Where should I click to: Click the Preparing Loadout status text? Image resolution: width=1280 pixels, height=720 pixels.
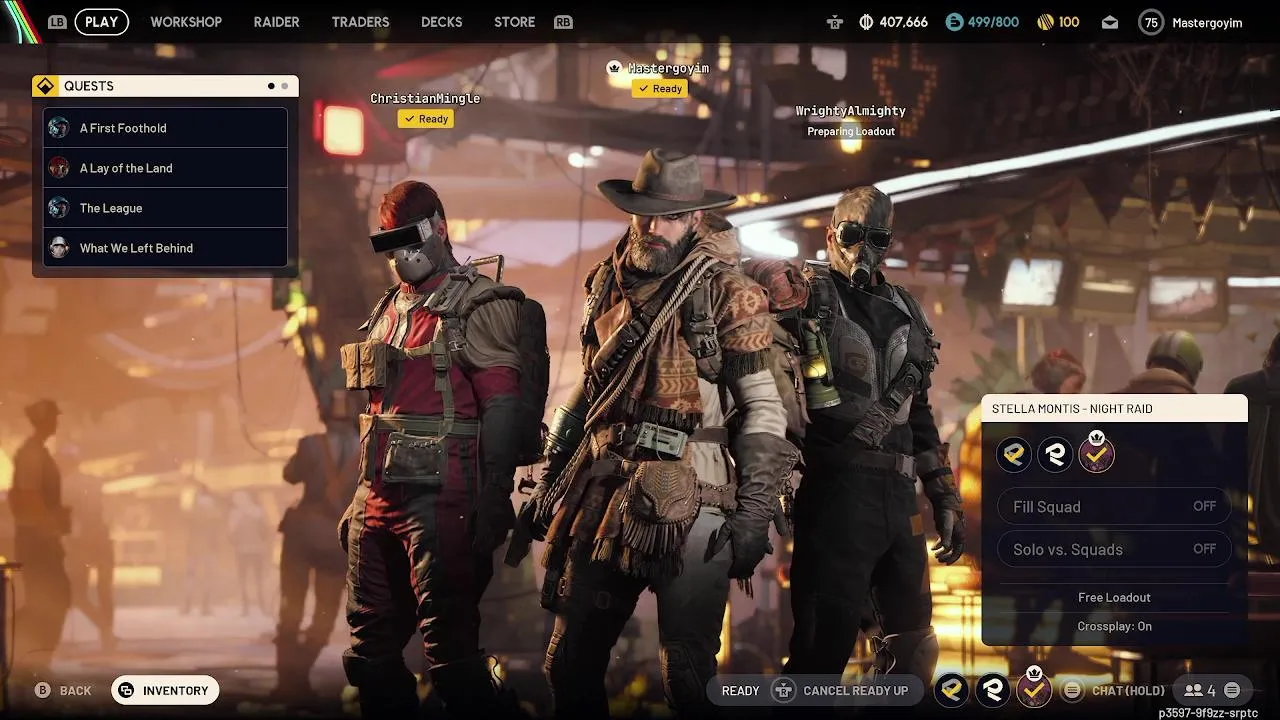pyautogui.click(x=851, y=132)
